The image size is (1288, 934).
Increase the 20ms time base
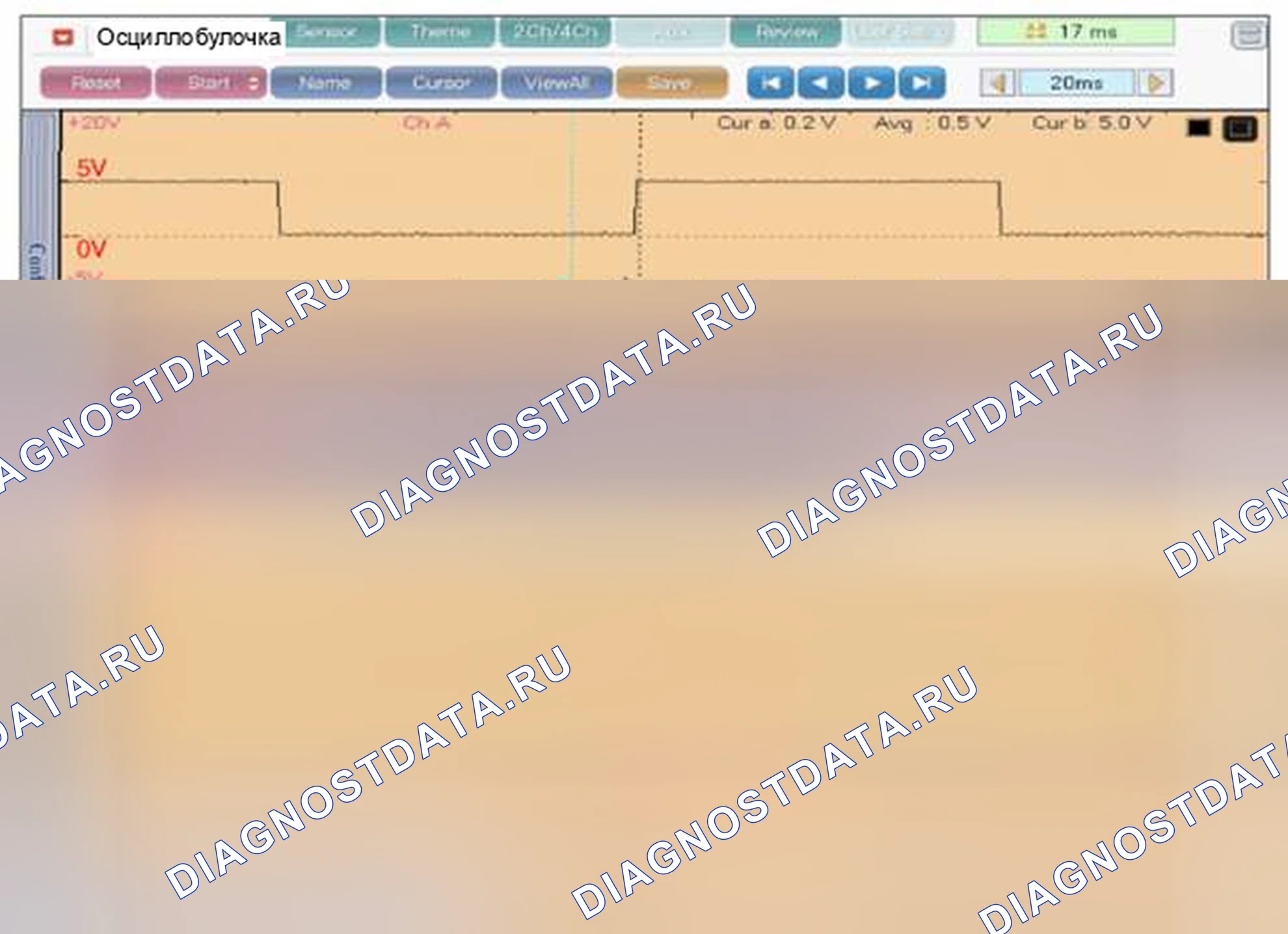pyautogui.click(x=1156, y=83)
